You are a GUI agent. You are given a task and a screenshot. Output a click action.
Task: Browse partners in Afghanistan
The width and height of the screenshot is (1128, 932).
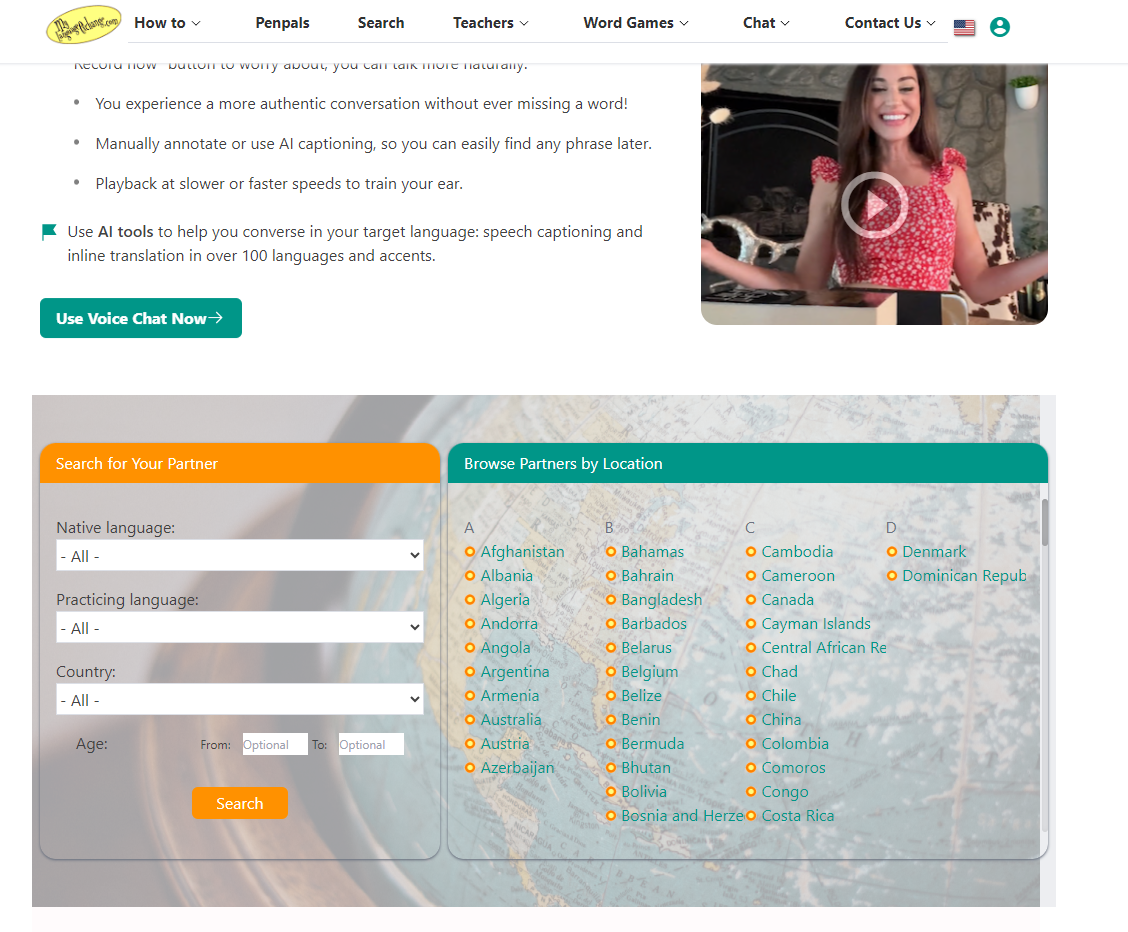(522, 552)
